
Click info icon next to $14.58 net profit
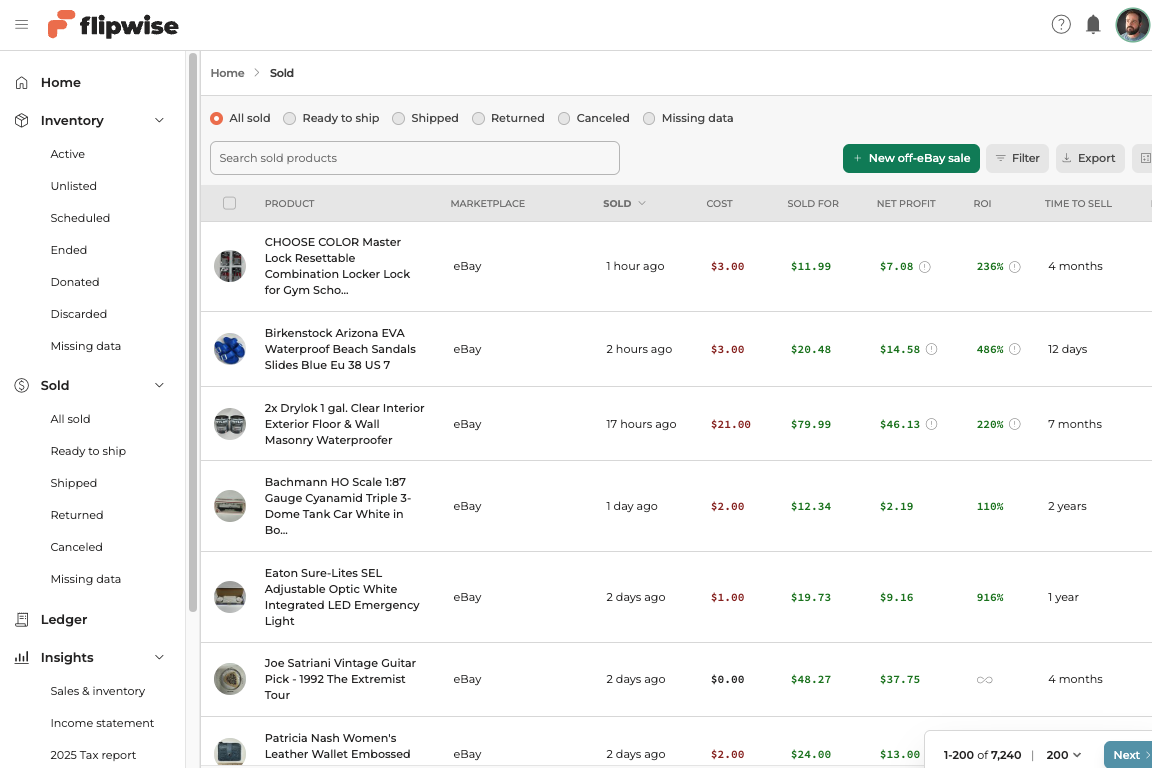pos(932,349)
